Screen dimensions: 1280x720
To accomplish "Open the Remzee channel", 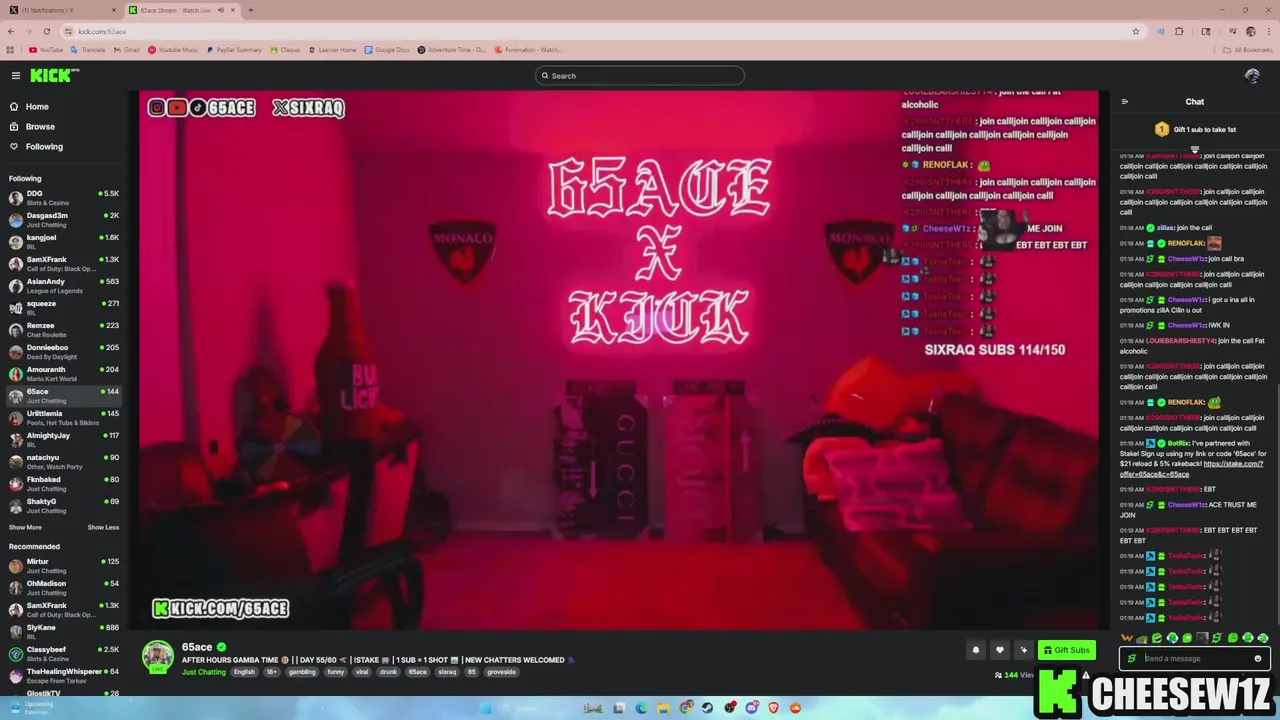I will [64, 329].
